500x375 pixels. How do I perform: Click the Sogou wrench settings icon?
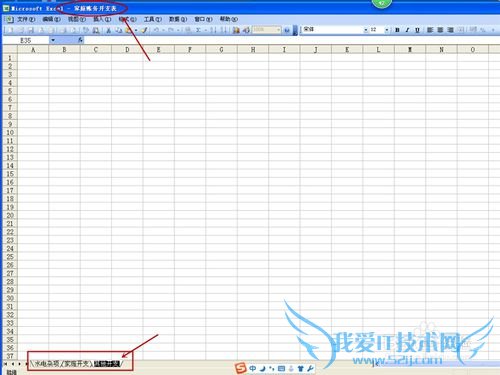point(310,368)
